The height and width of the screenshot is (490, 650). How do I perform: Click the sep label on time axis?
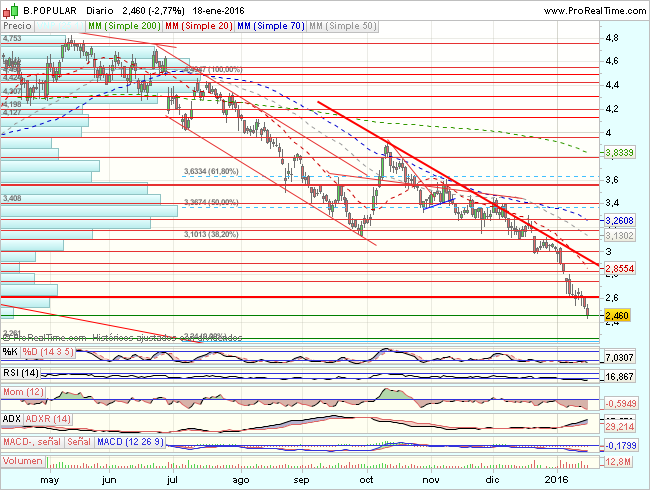tap(301, 480)
